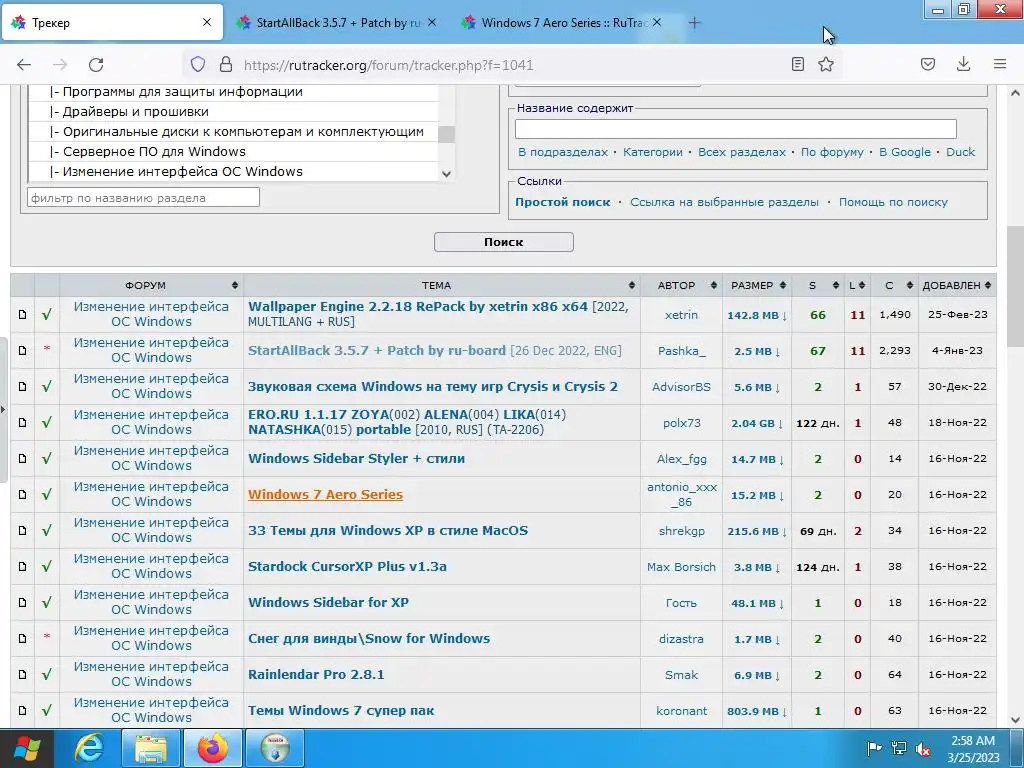Click page icon in Windows Sidebar Styler row
1024x768 pixels.
coord(22,458)
